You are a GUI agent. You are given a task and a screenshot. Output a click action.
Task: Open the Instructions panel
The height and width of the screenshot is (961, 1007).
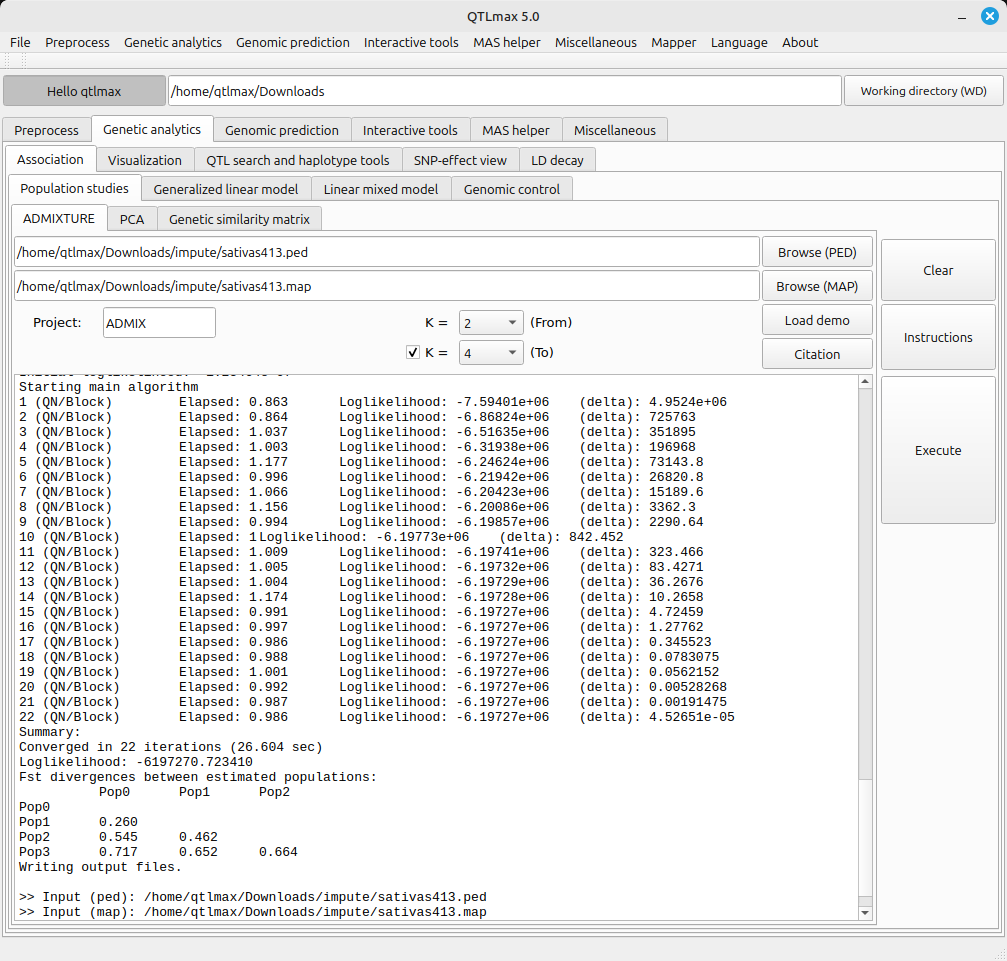[x=937, y=337]
